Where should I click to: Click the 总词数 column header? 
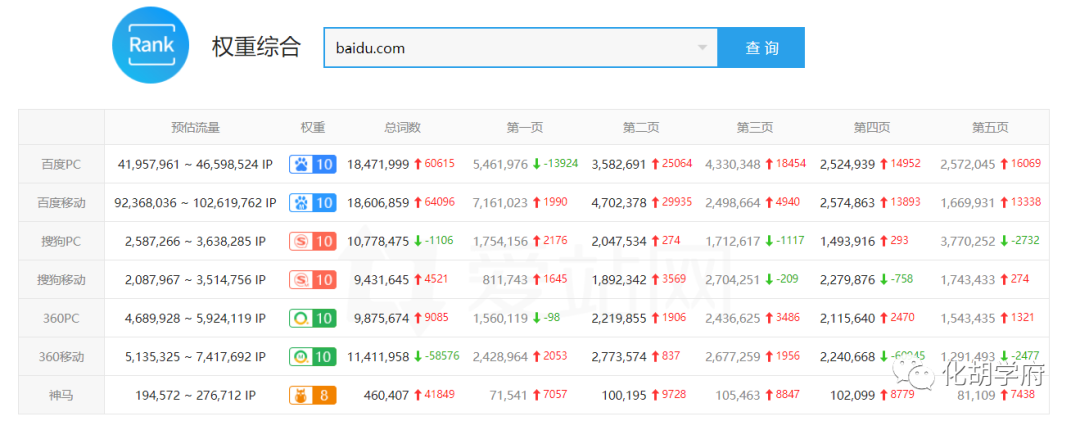tap(402, 127)
